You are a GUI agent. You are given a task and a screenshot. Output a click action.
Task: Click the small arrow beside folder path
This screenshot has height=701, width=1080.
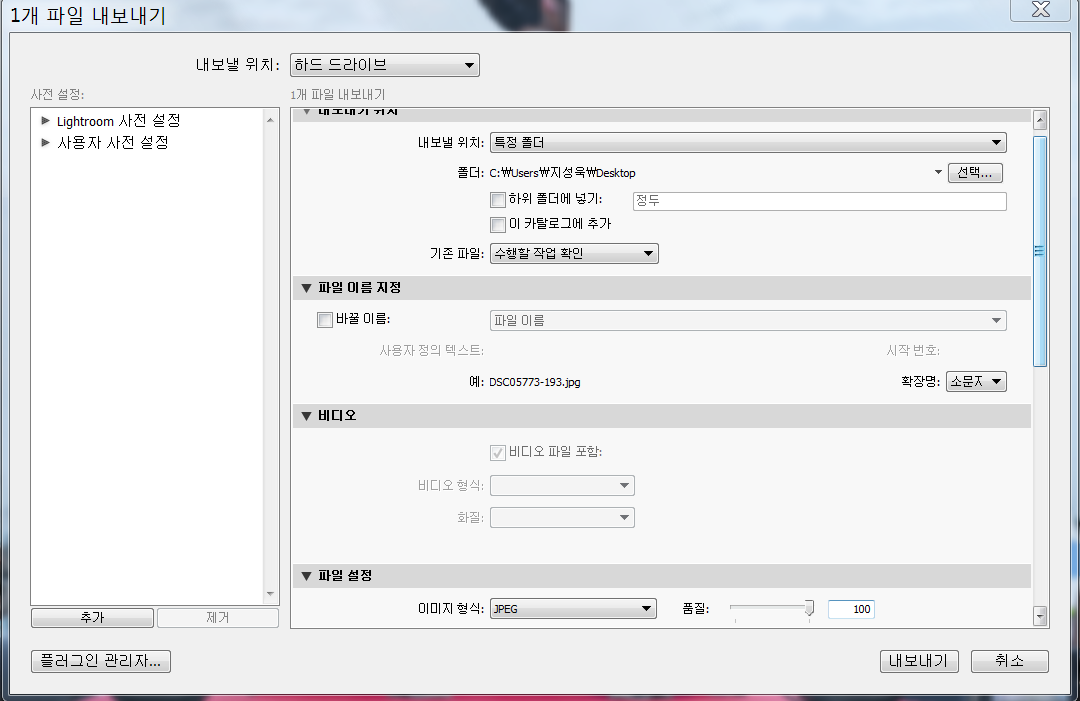coord(938,173)
